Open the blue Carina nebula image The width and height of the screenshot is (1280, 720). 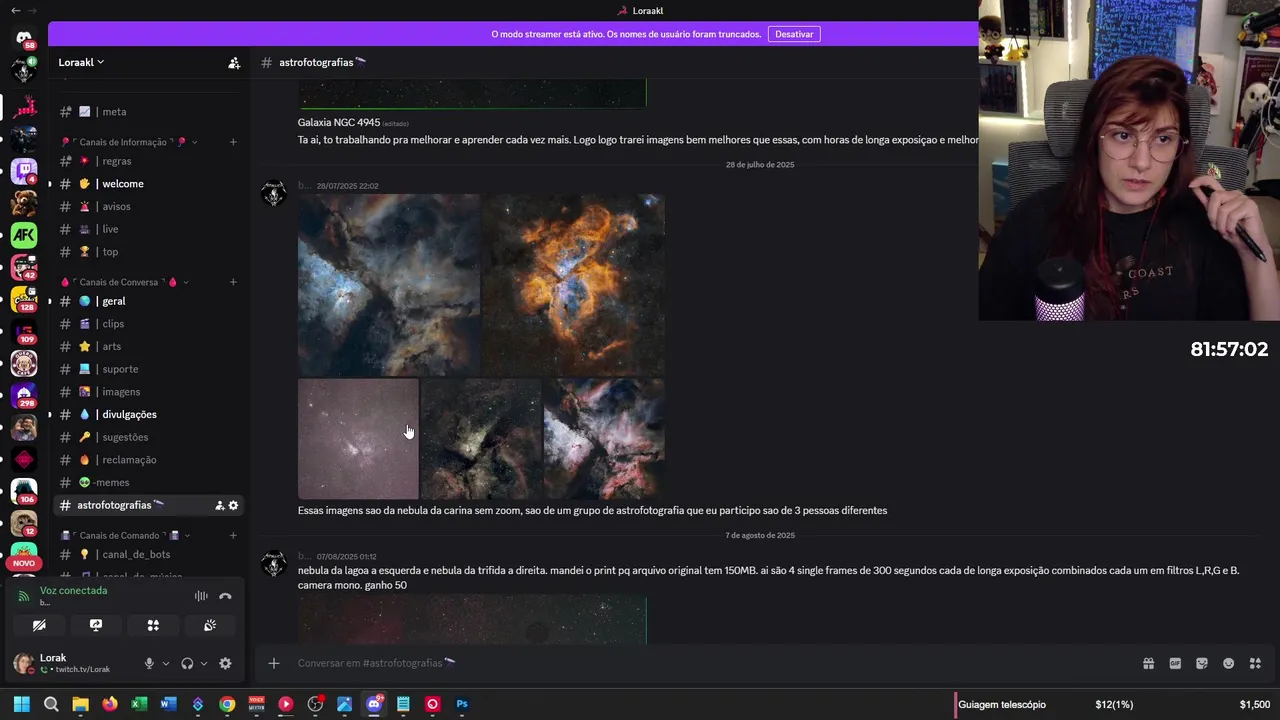click(389, 285)
